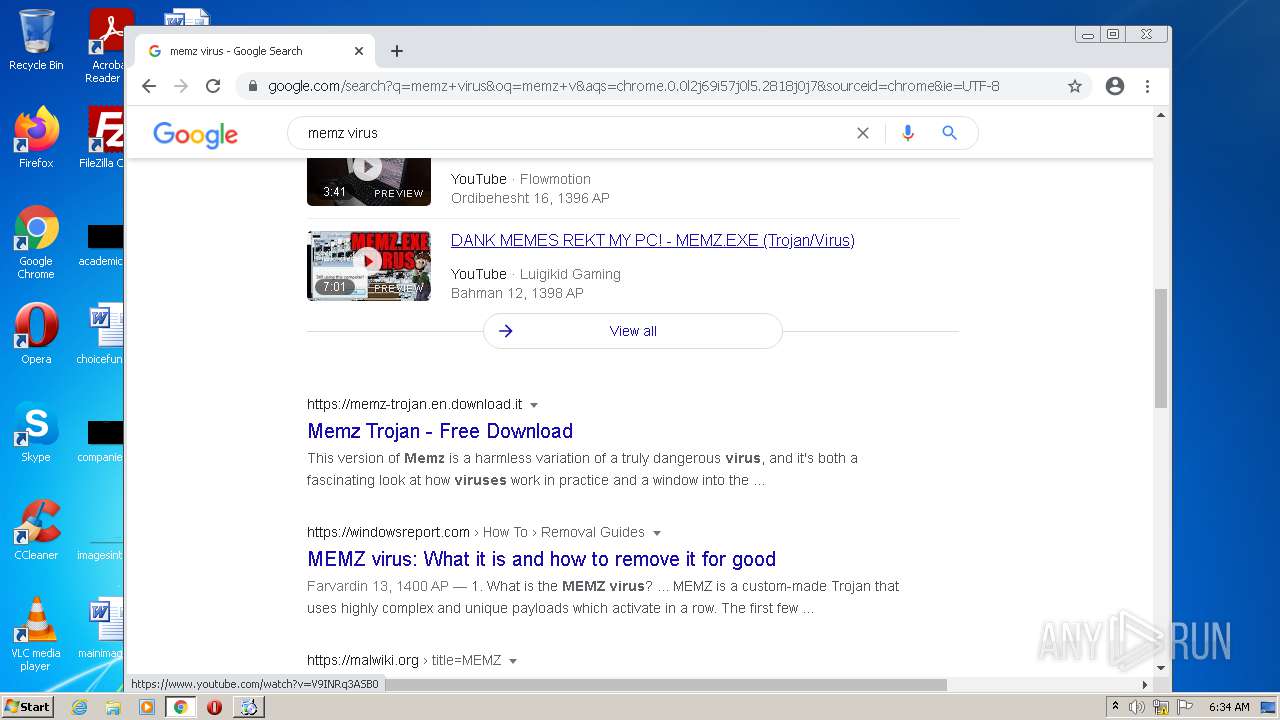The width and height of the screenshot is (1280, 720).
Task: Open Chrome's three-dot menu
Action: click(1148, 86)
